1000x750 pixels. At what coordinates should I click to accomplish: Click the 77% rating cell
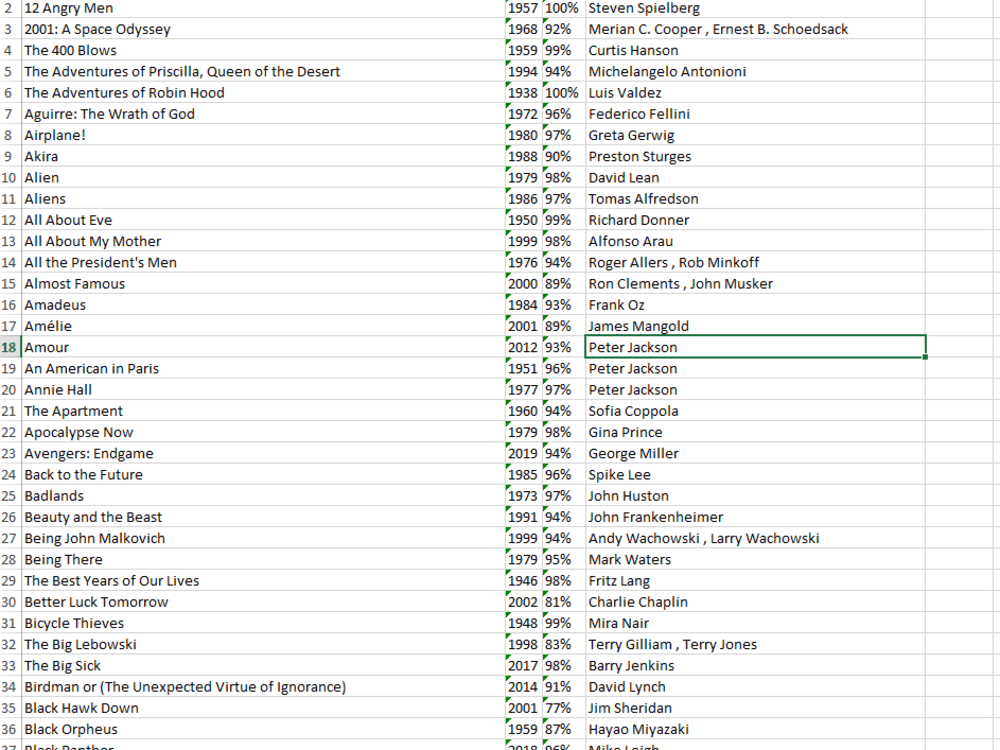coord(564,707)
